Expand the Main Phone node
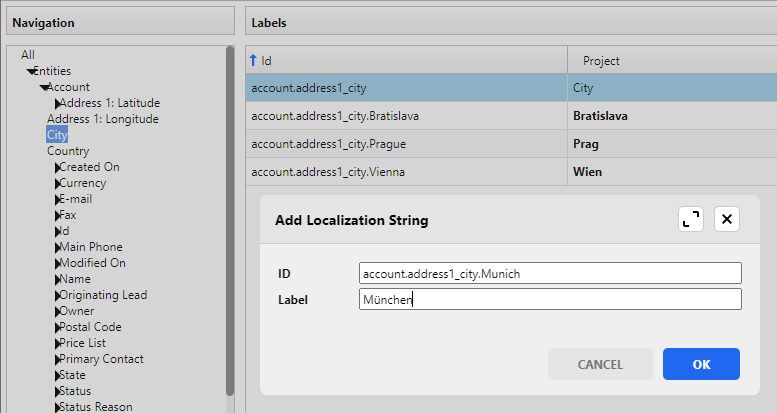 [x=56, y=247]
